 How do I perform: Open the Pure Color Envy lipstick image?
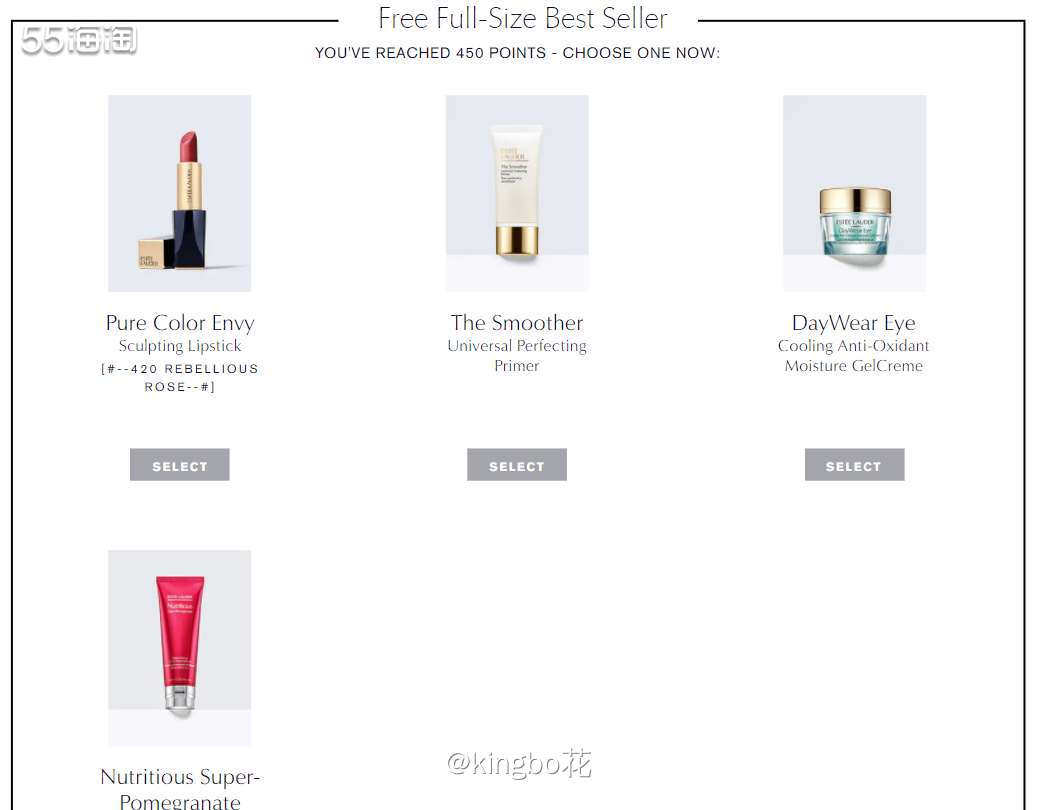pyautogui.click(x=179, y=193)
